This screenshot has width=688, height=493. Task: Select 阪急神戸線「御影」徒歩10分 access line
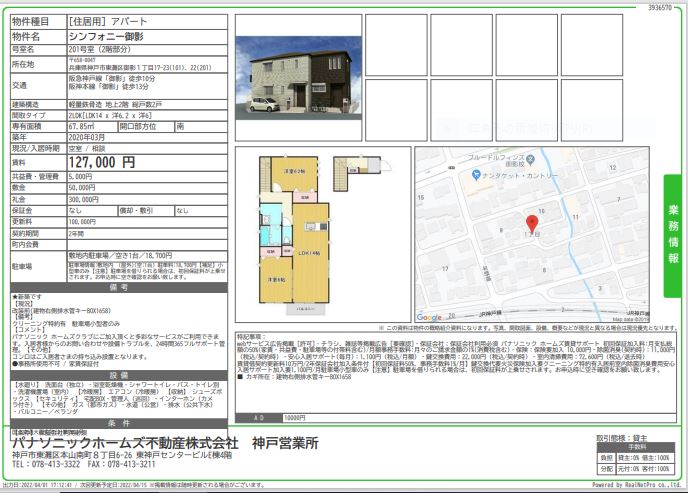tap(112, 79)
